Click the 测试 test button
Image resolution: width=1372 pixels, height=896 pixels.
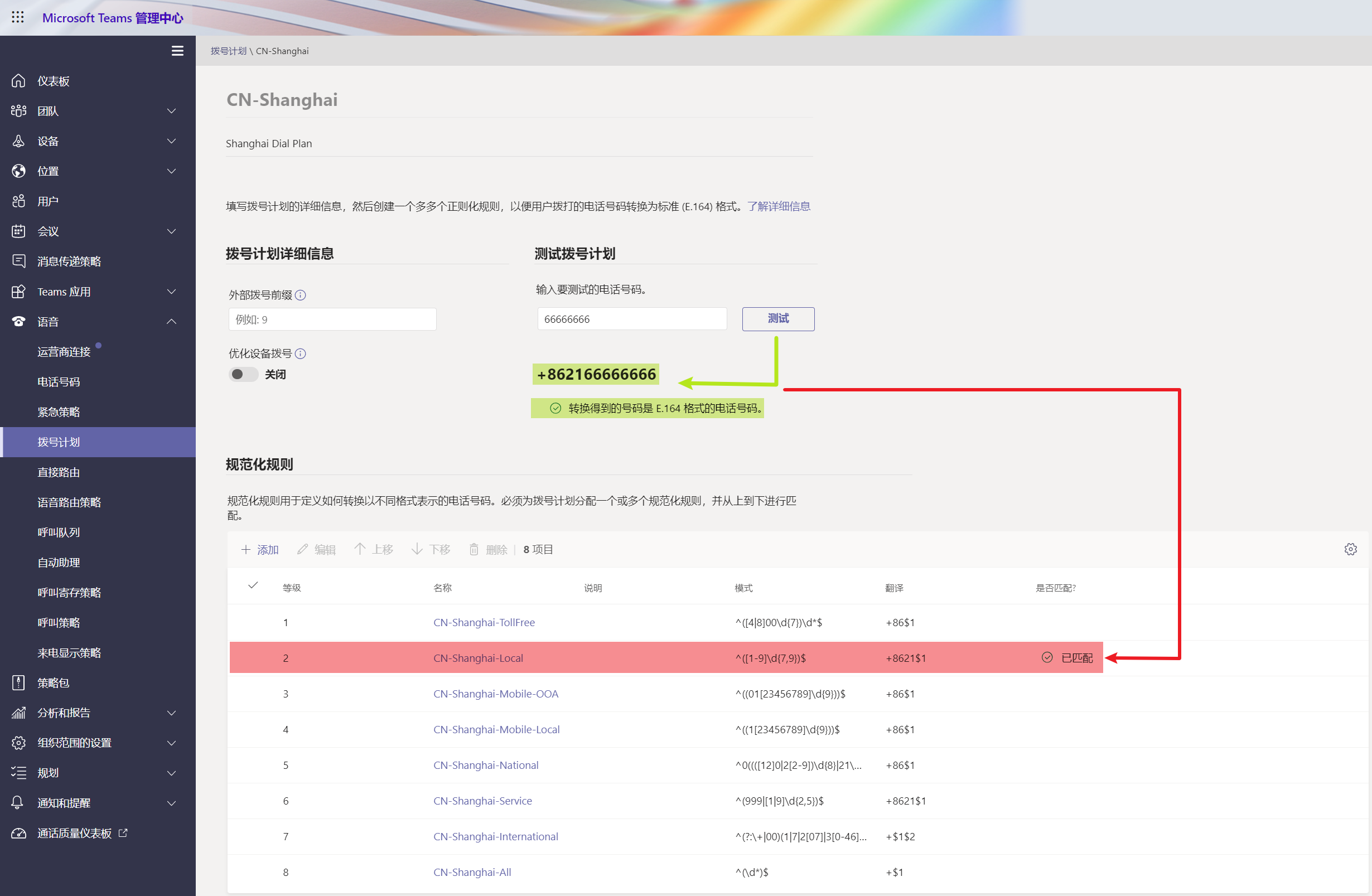pos(777,318)
